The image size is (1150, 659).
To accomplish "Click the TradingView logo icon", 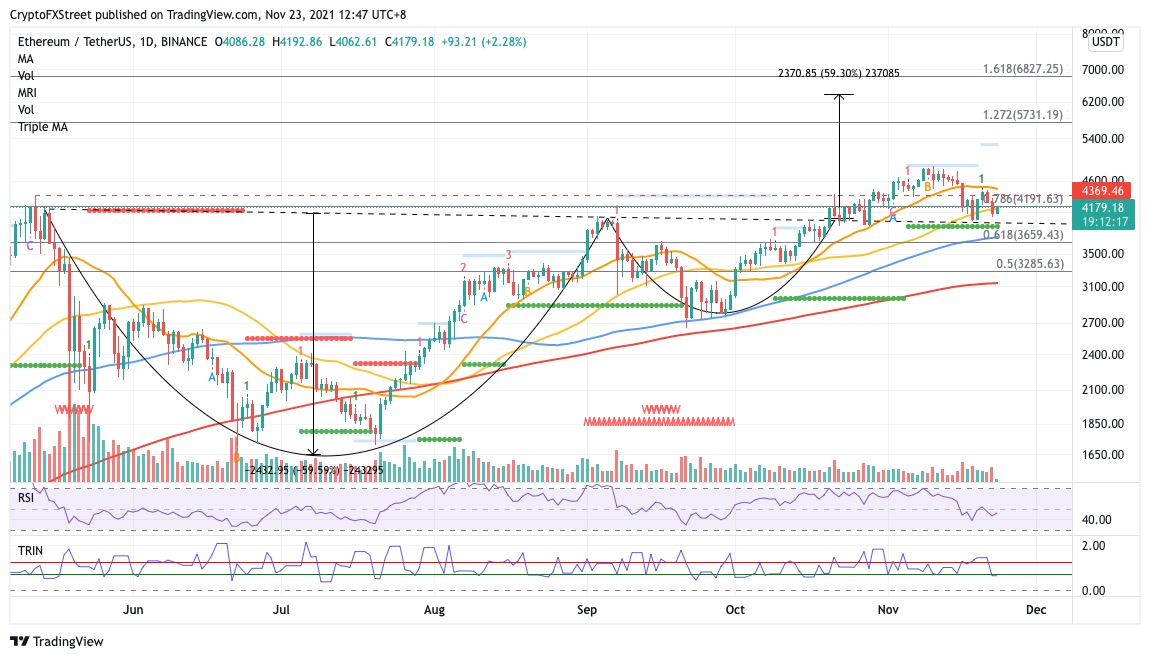I will 20,641.
